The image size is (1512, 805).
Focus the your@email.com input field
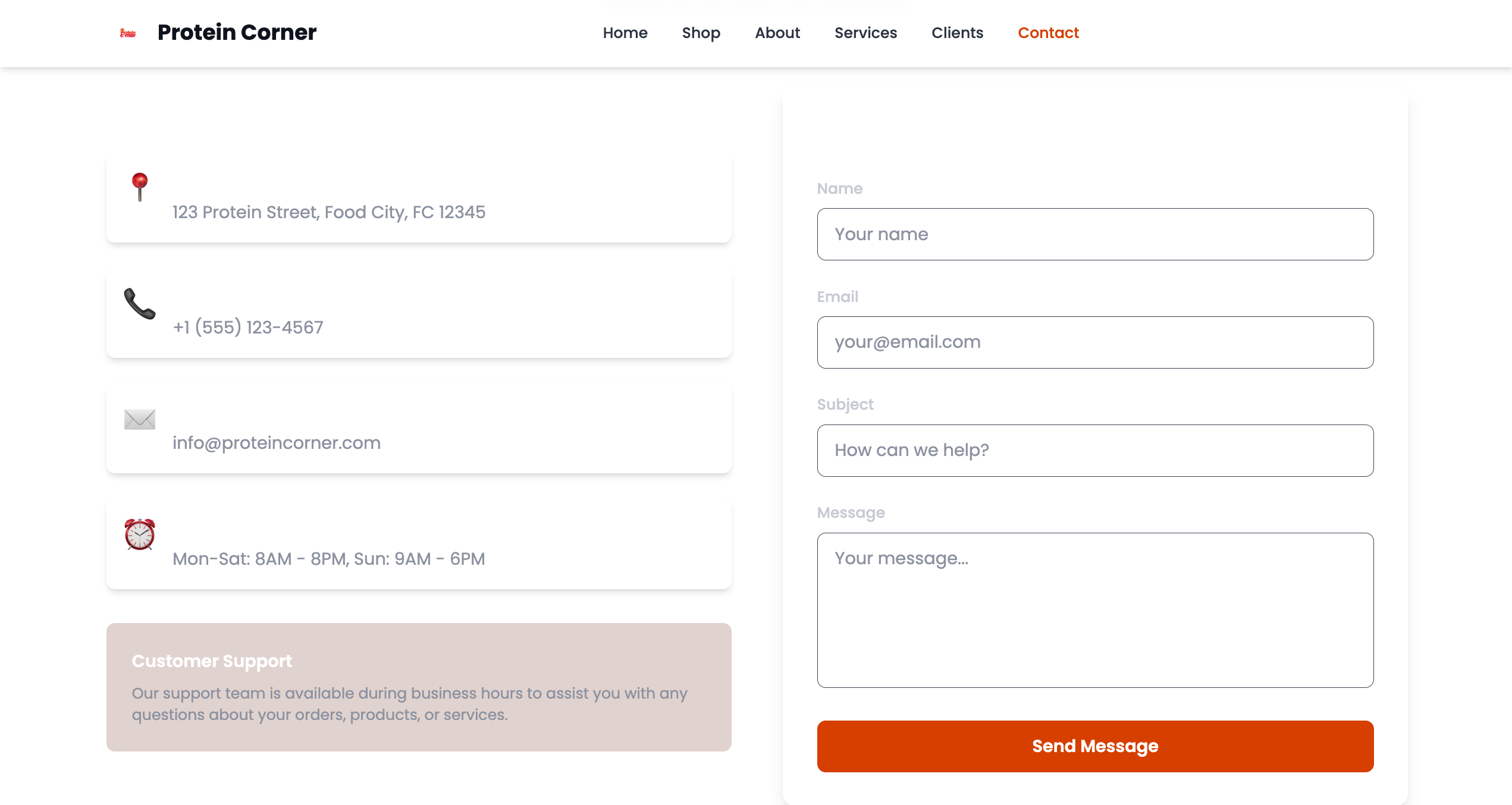1095,342
